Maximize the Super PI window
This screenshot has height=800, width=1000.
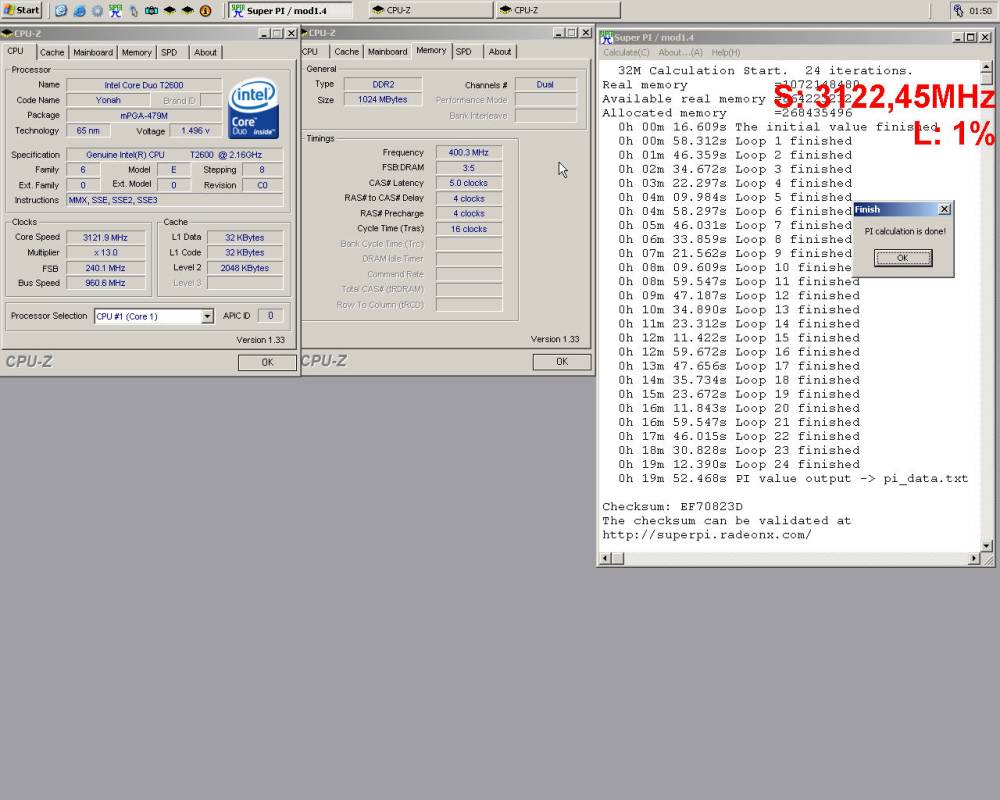pyautogui.click(x=970, y=38)
